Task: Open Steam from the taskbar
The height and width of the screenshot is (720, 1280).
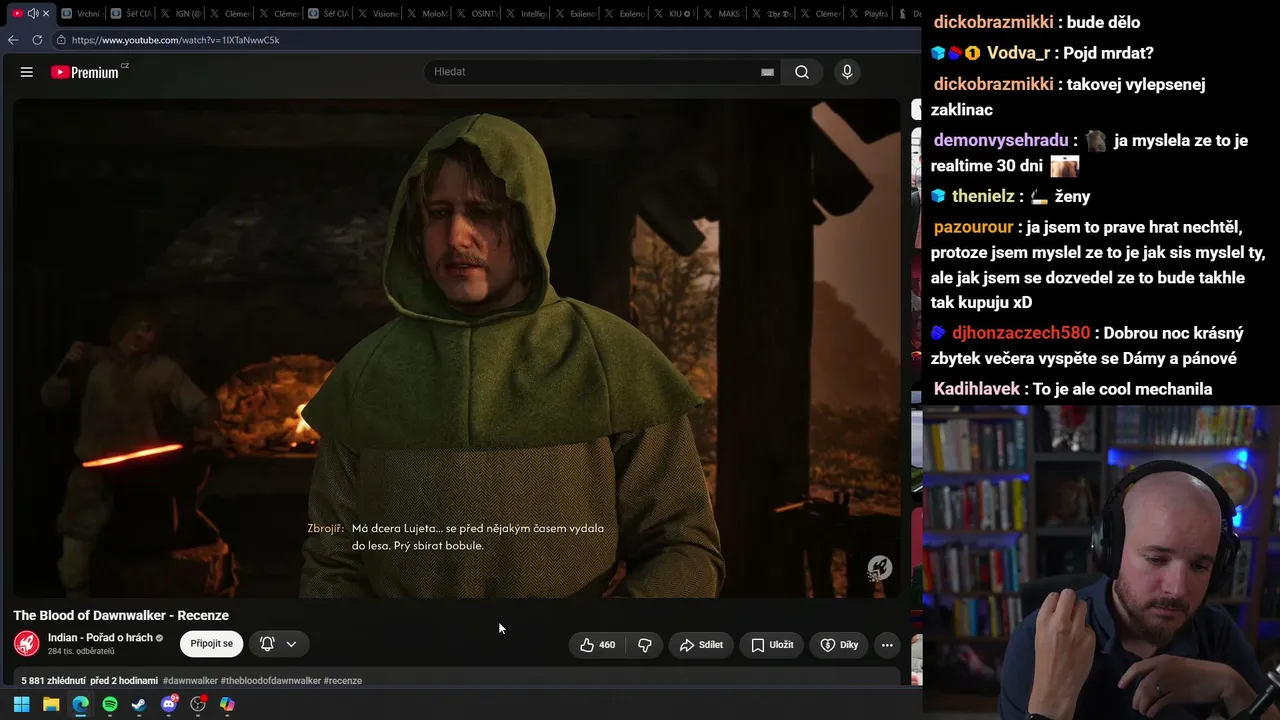Action: click(139, 704)
